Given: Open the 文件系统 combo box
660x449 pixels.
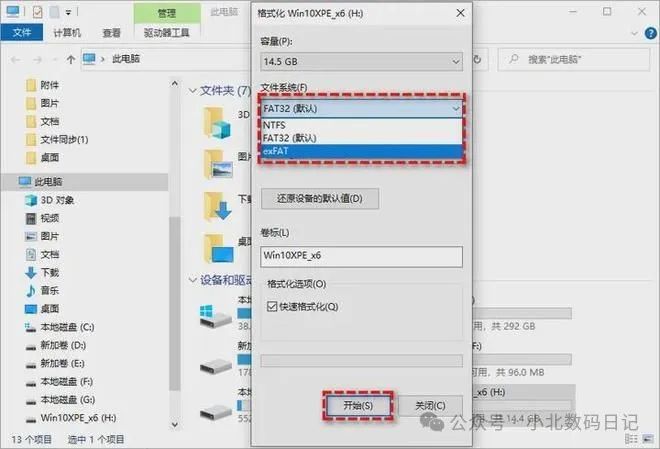Looking at the screenshot, I should click(x=362, y=109).
